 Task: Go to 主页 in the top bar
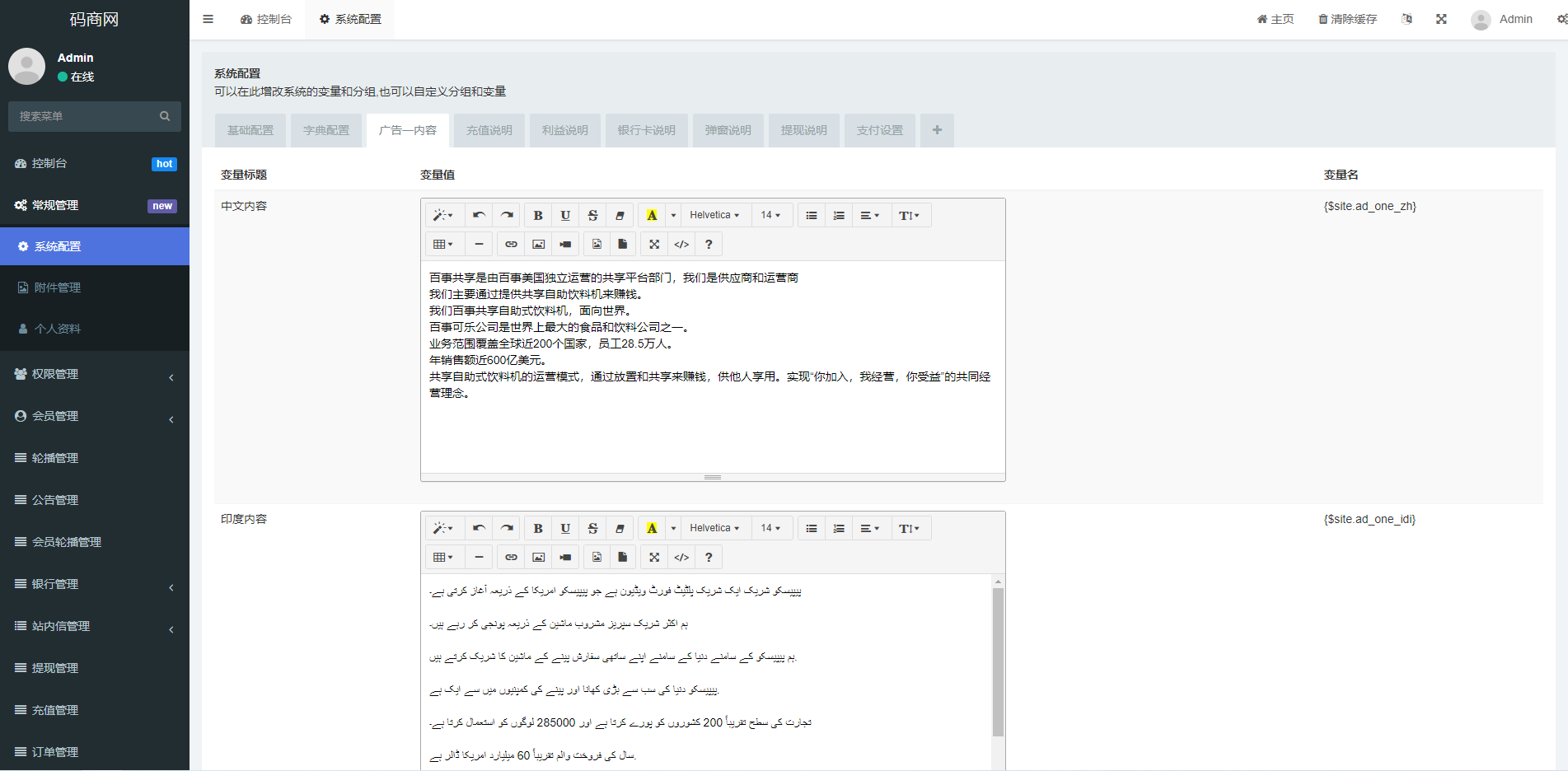(1275, 19)
